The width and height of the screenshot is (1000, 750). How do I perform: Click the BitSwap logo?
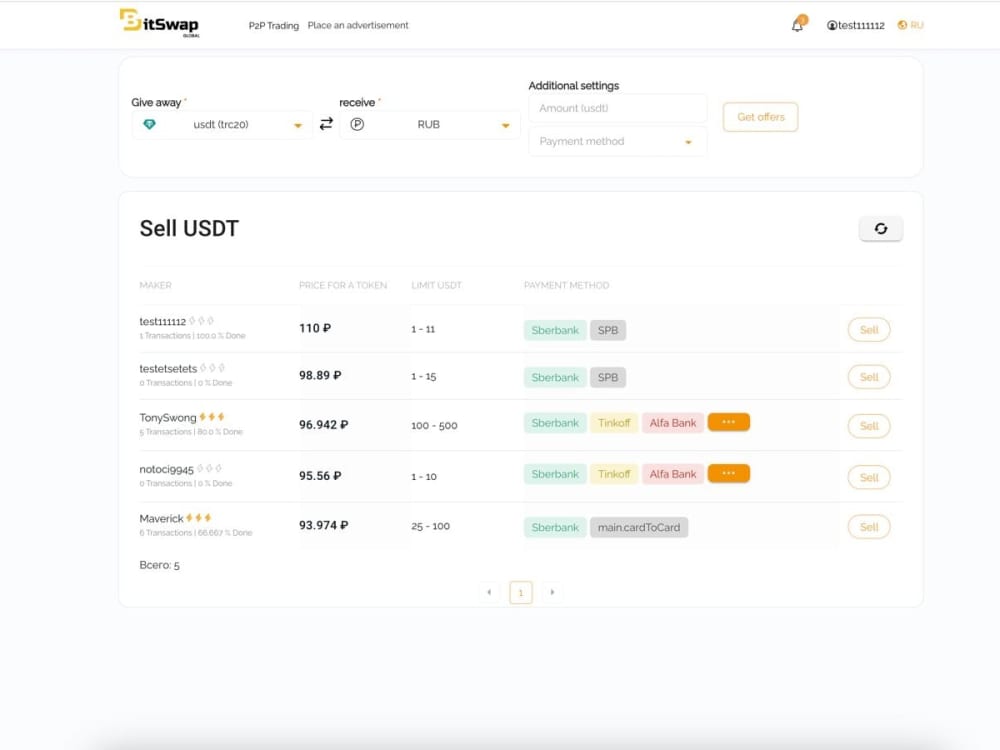pyautogui.click(x=159, y=23)
